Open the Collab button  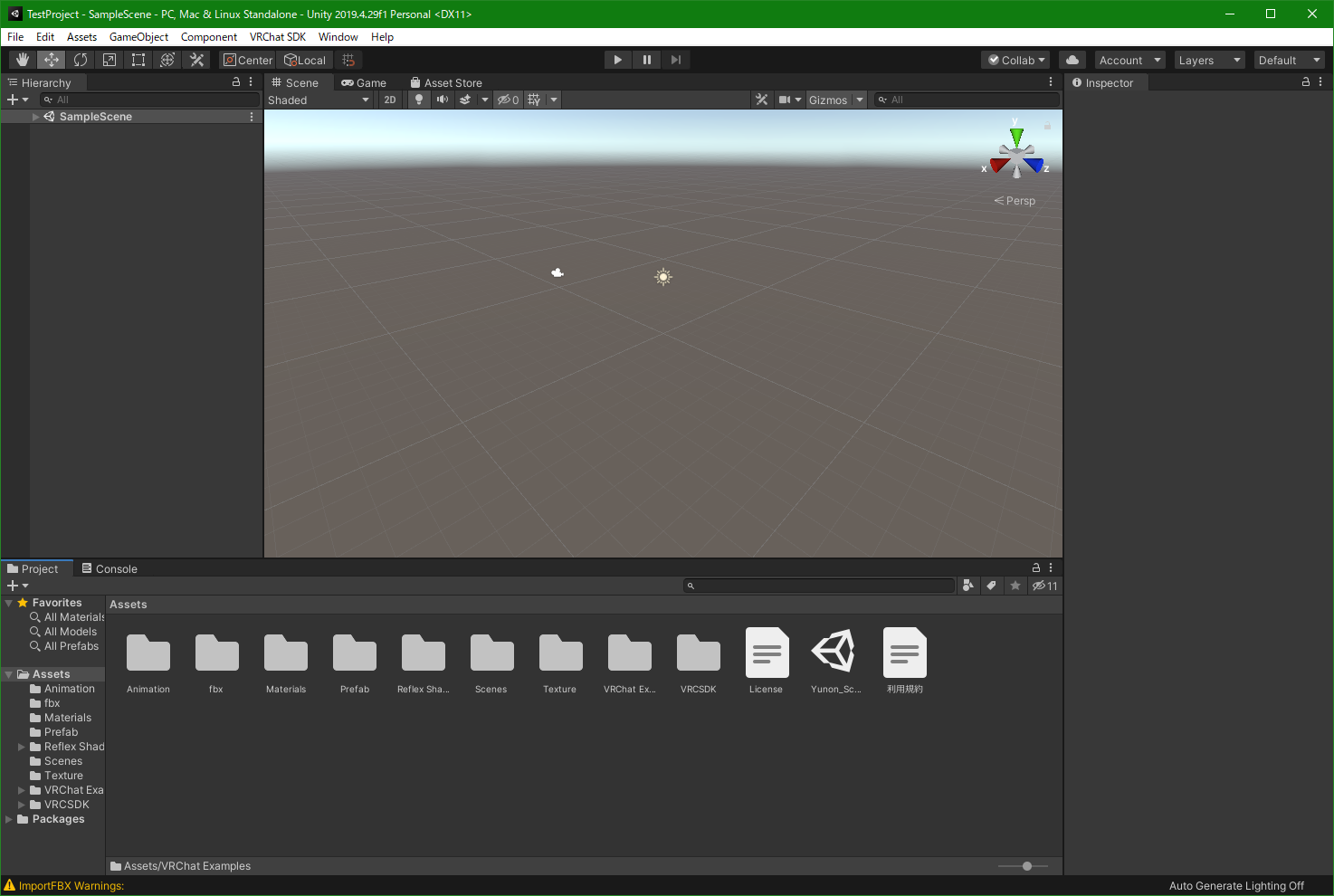point(1015,60)
